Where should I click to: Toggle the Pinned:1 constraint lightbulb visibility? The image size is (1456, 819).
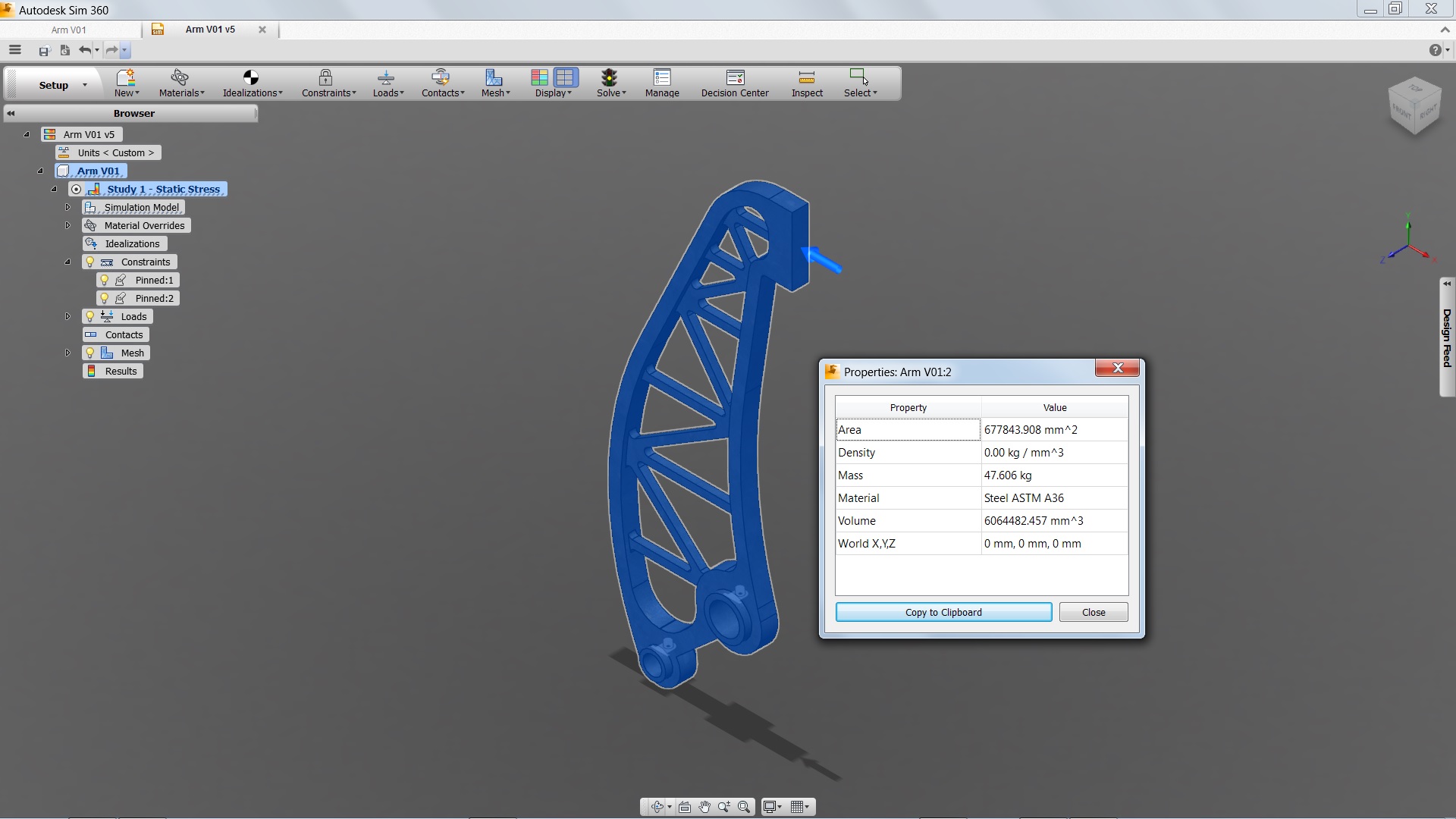[105, 280]
